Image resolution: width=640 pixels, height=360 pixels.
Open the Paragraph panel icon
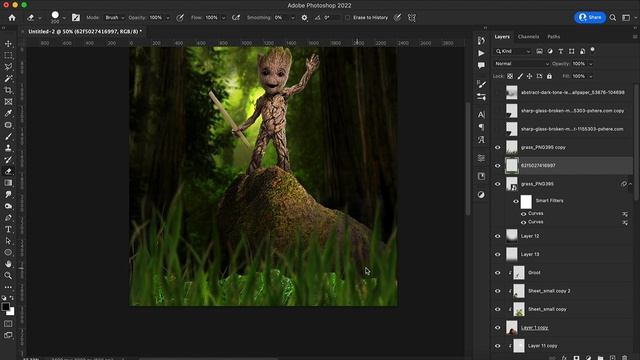481,127
